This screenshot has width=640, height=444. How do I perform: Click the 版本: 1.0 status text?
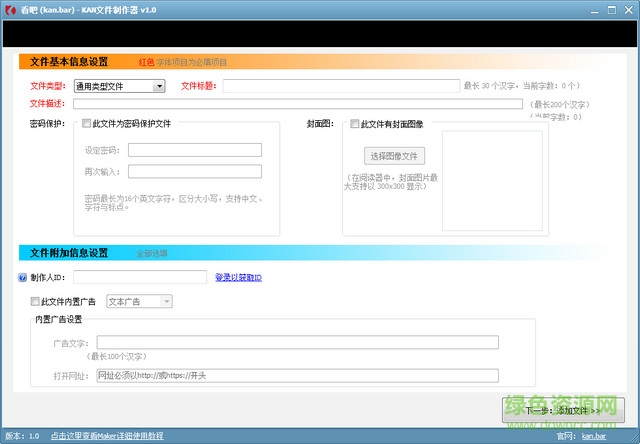[x=22, y=436]
